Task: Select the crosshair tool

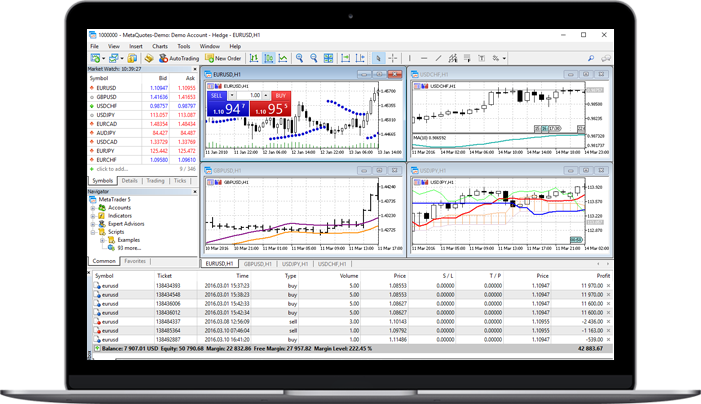Action: [x=393, y=58]
